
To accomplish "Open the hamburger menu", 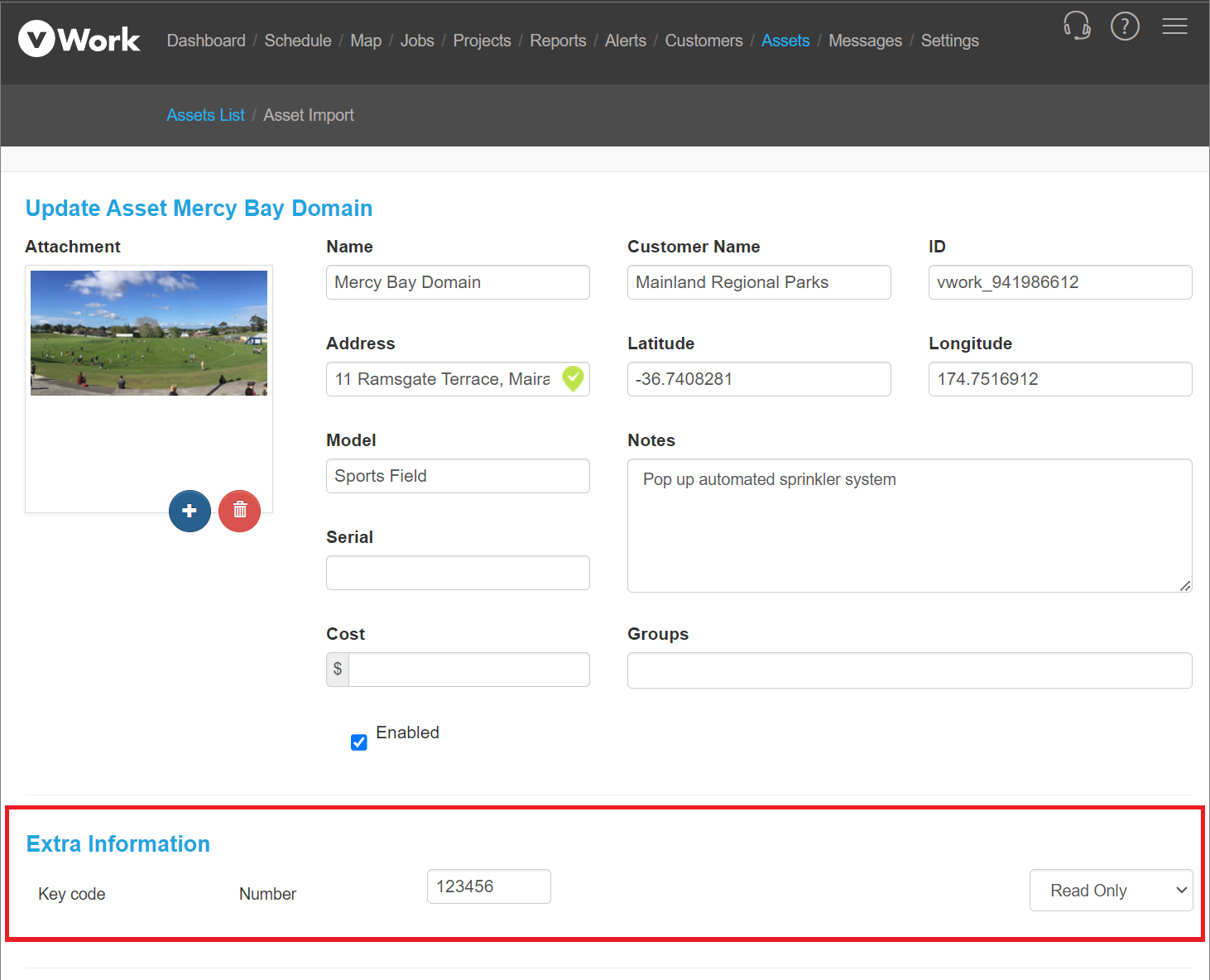I will click(1174, 26).
